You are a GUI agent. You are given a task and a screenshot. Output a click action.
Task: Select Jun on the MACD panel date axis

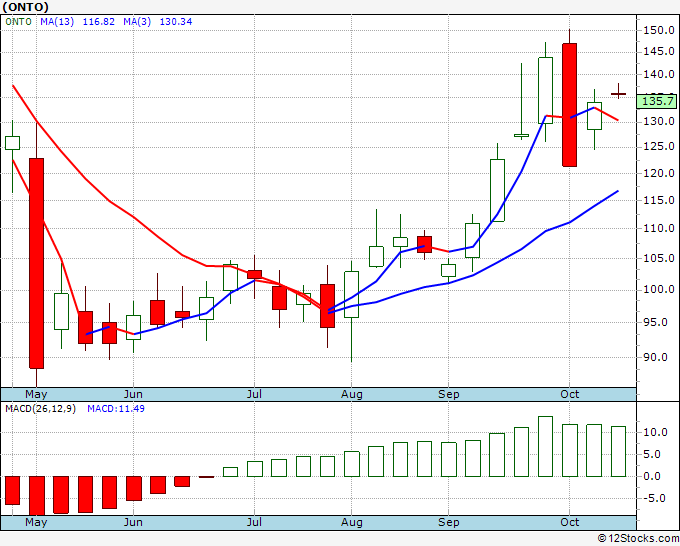point(133,522)
